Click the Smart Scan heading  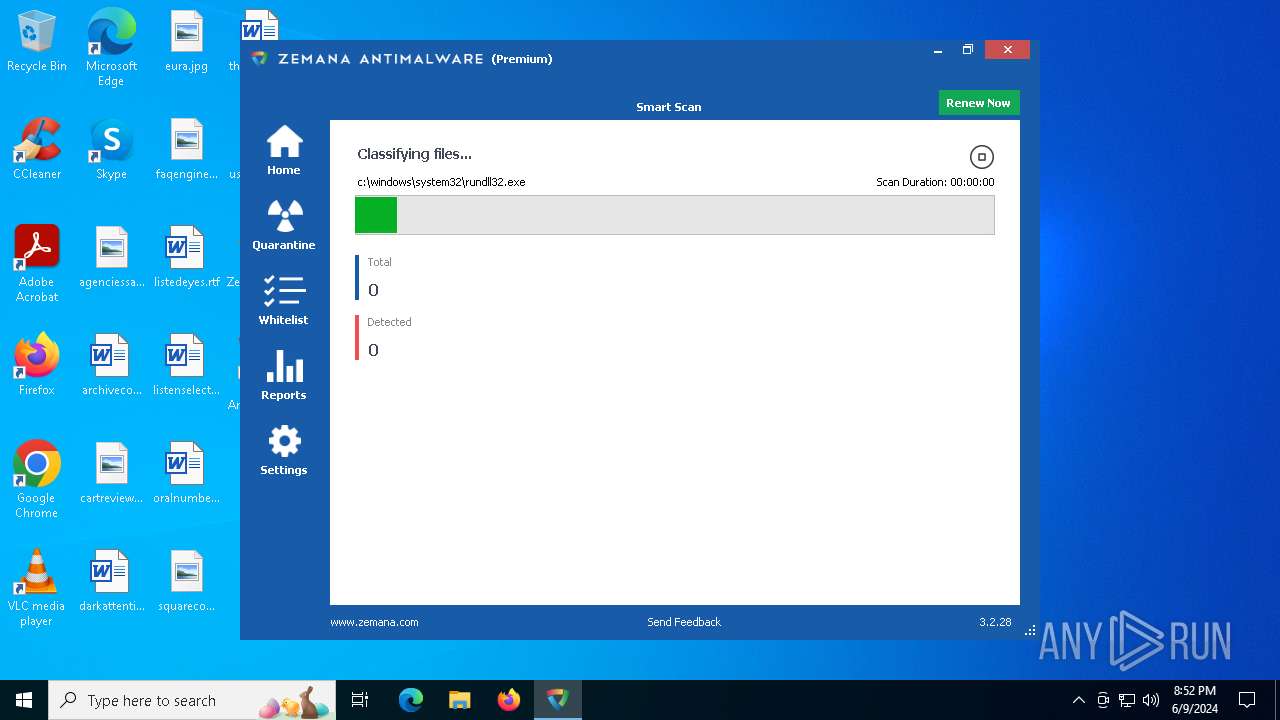click(669, 107)
